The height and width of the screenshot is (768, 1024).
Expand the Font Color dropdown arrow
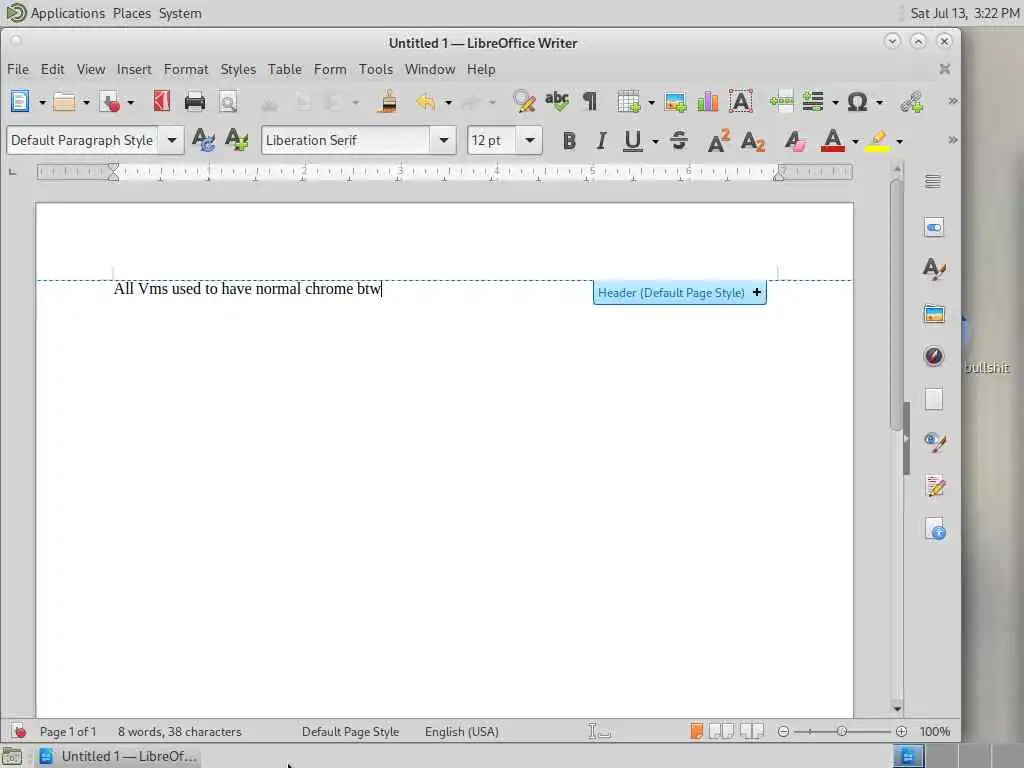(855, 141)
